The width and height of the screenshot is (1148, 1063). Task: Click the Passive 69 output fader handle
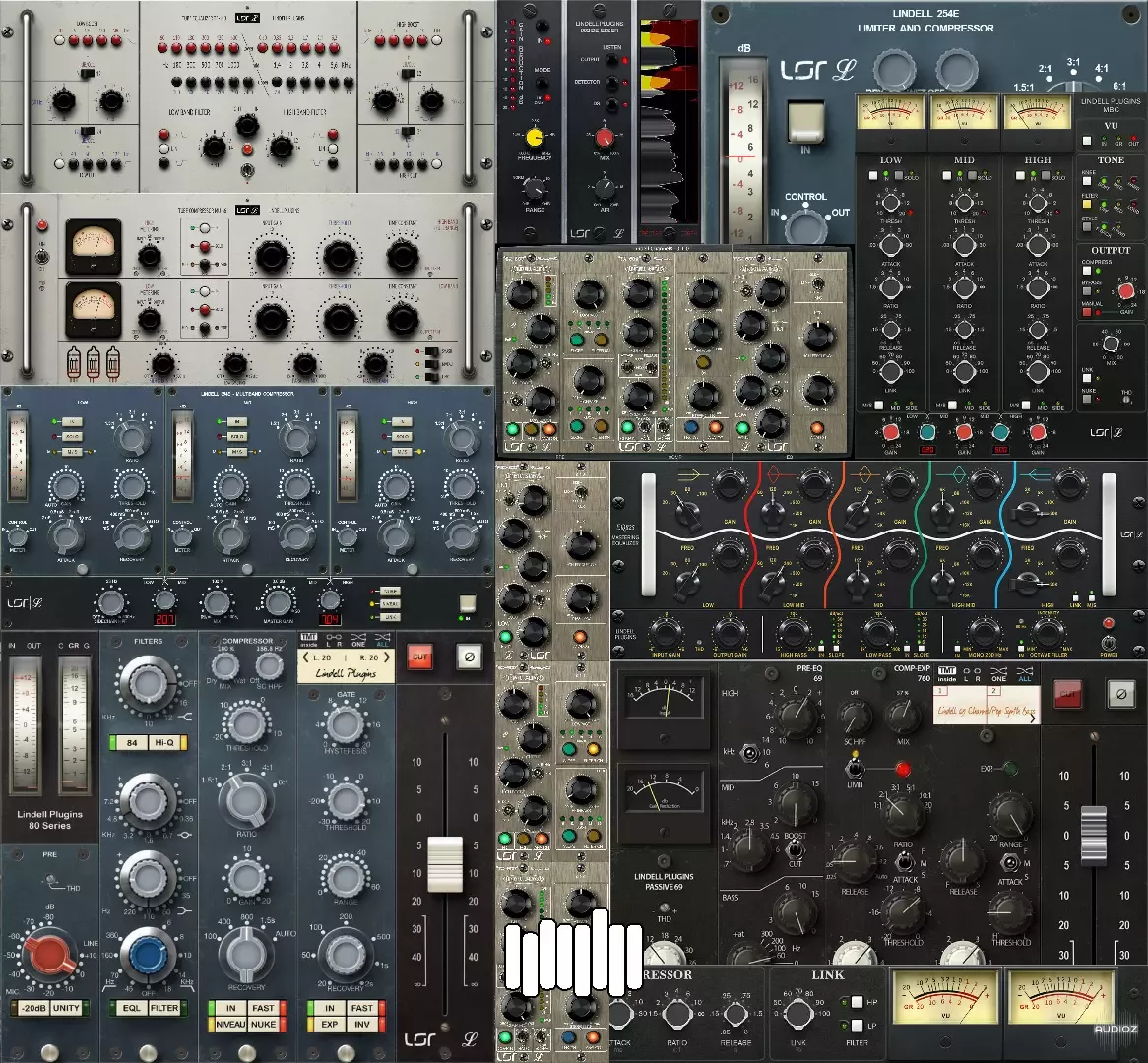pos(1094,836)
